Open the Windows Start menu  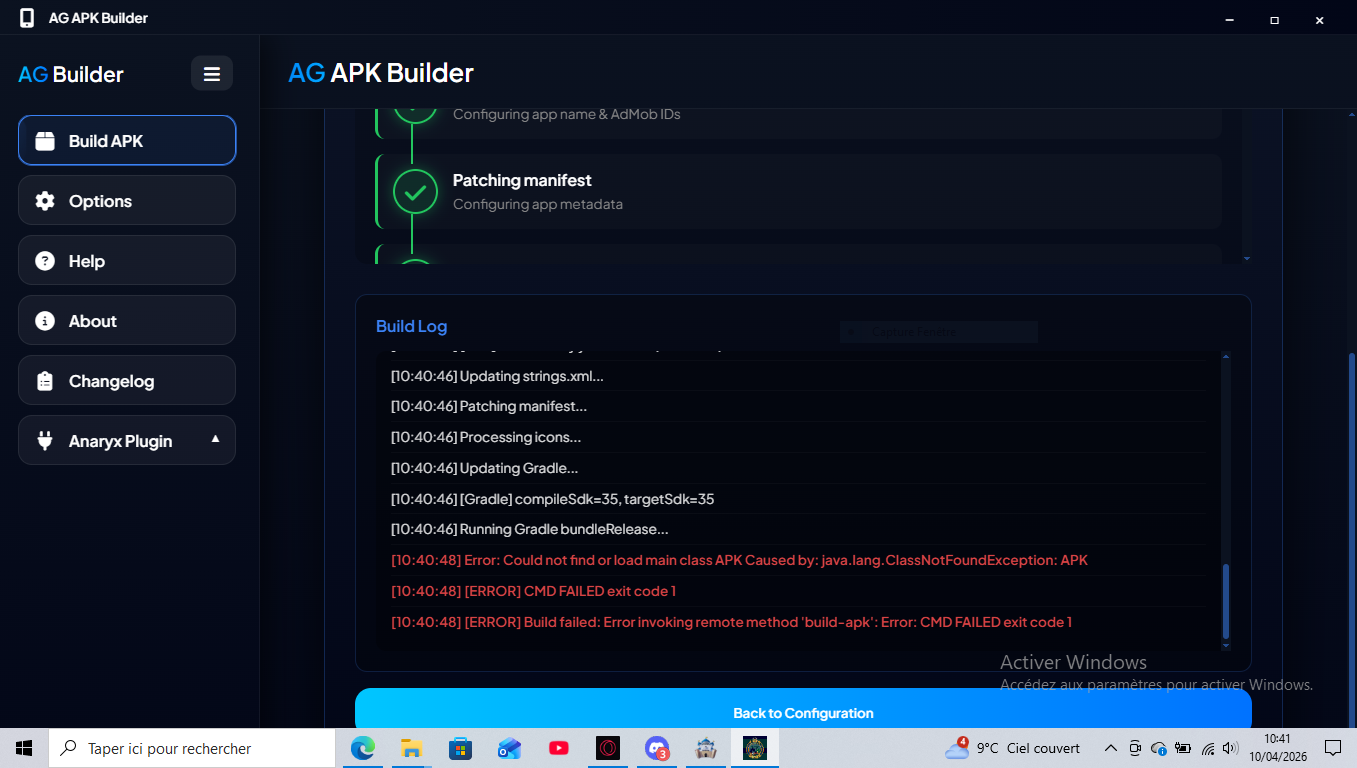tap(24, 748)
